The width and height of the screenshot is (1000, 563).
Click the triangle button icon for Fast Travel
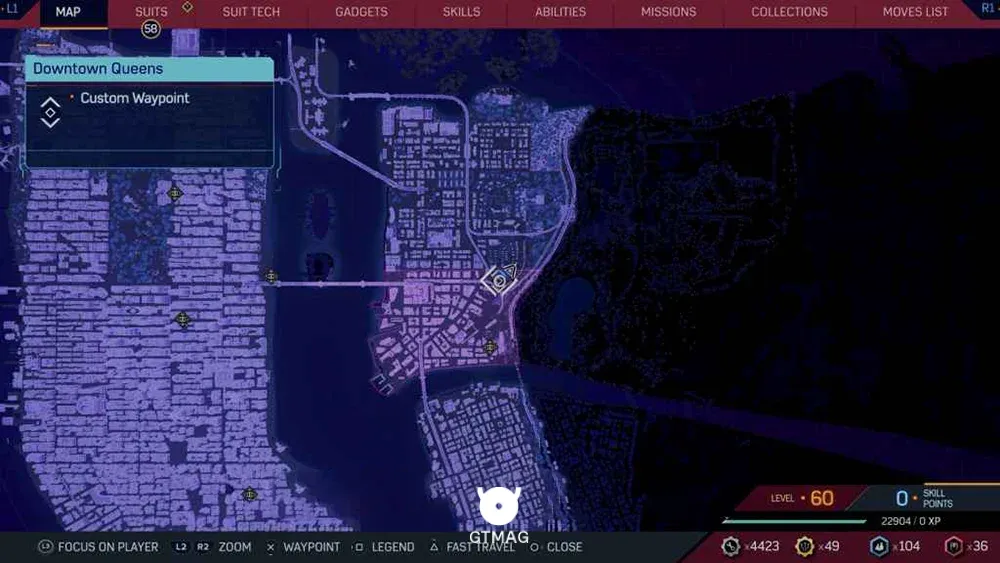[434, 547]
